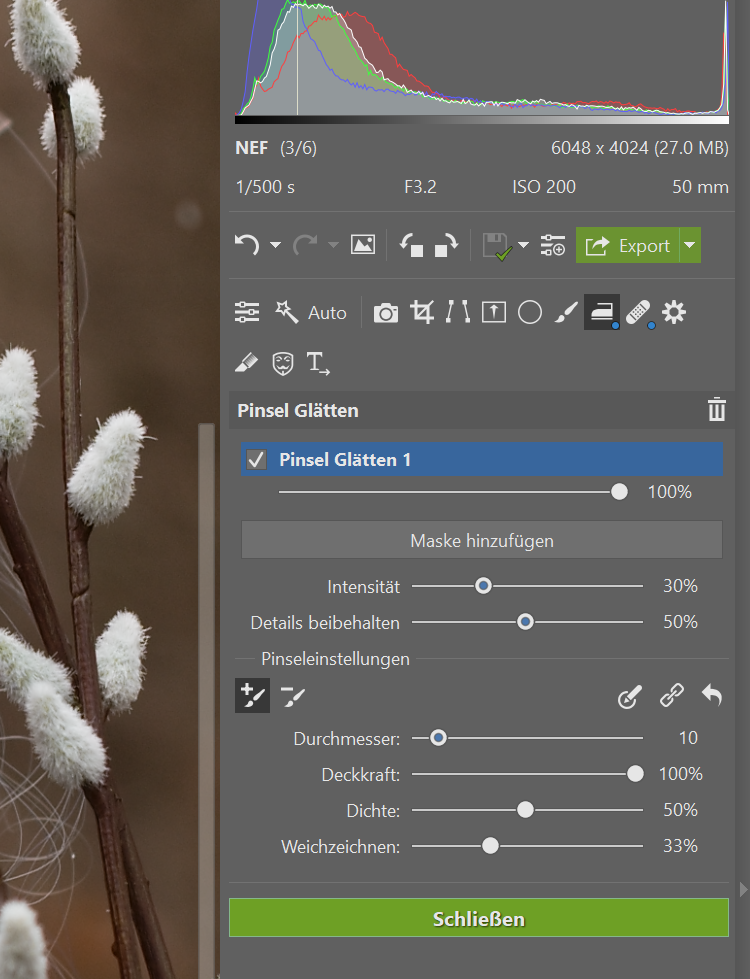Select the gradient filter tool
The width and height of the screenshot is (750, 979).
pyautogui.click(x=494, y=312)
